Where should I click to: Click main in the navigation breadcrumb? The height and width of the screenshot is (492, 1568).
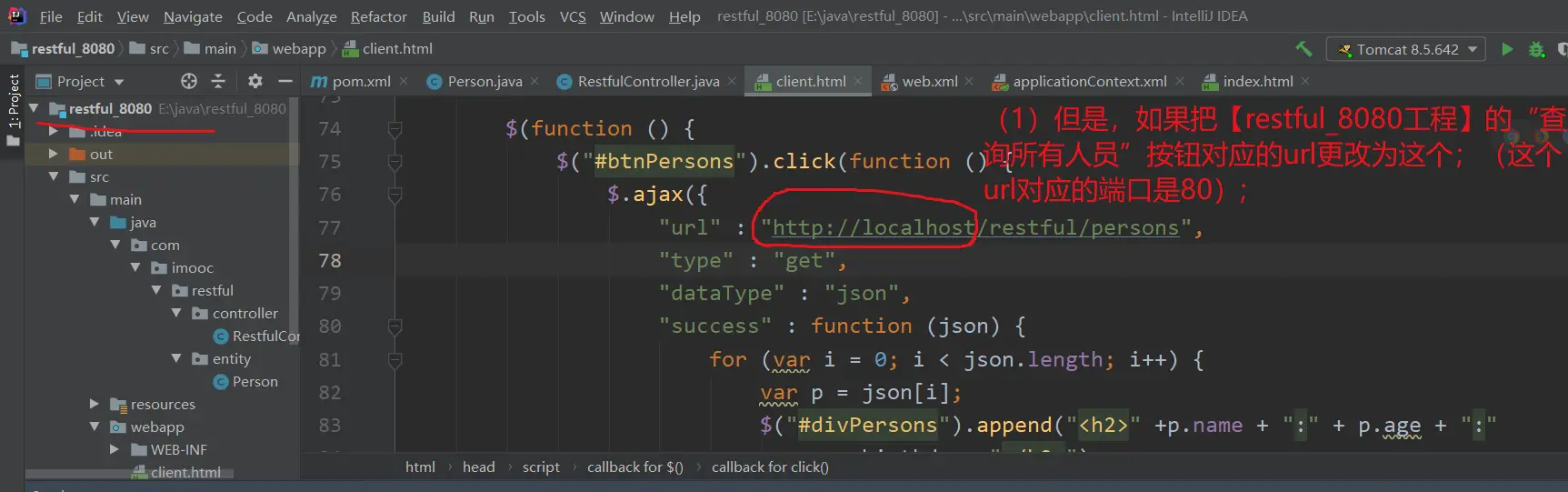[211, 49]
